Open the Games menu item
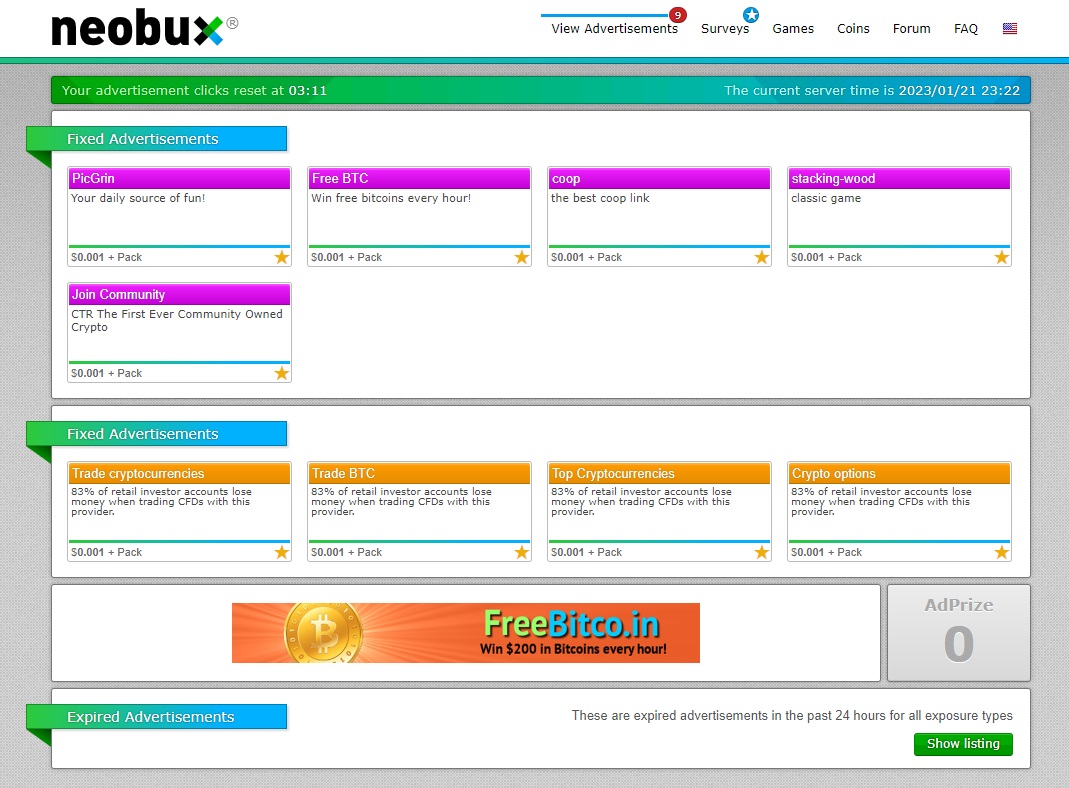Viewport: 1069px width, 788px height. (793, 29)
